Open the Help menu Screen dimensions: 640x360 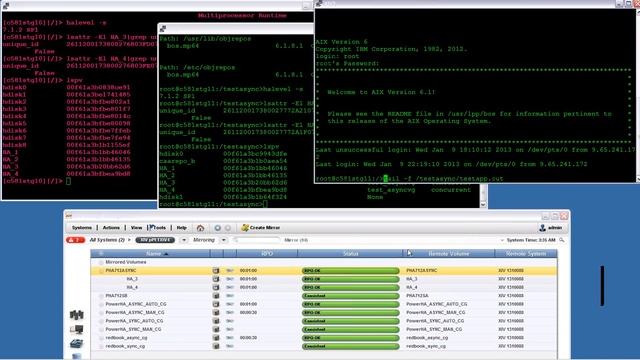(x=182, y=228)
